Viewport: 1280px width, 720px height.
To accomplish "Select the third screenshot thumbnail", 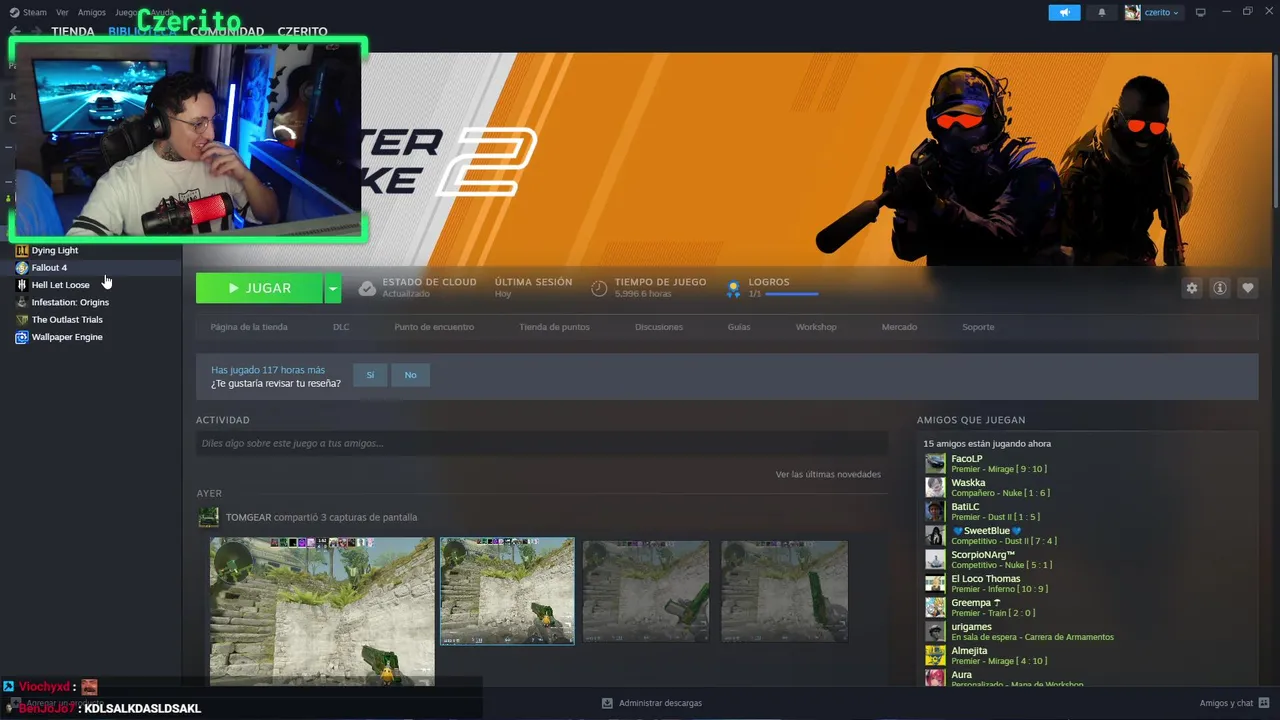I will point(646,591).
